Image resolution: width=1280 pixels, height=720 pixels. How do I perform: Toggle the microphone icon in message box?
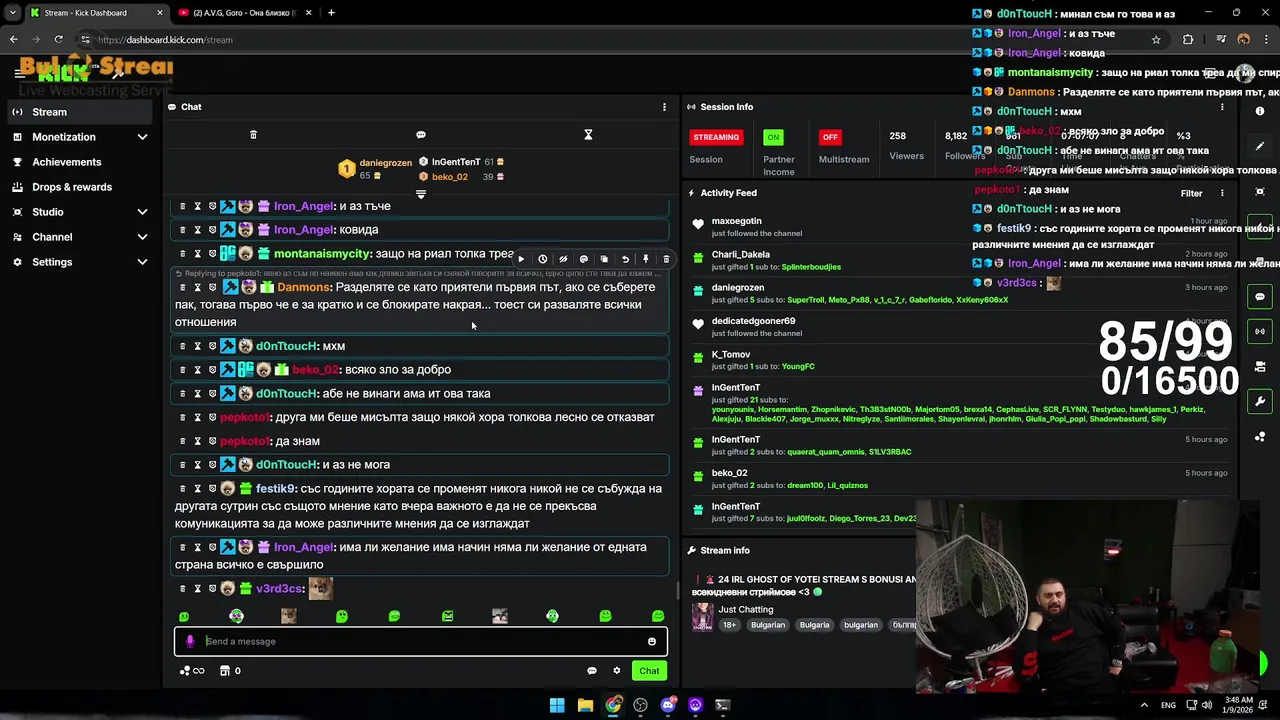pos(190,642)
